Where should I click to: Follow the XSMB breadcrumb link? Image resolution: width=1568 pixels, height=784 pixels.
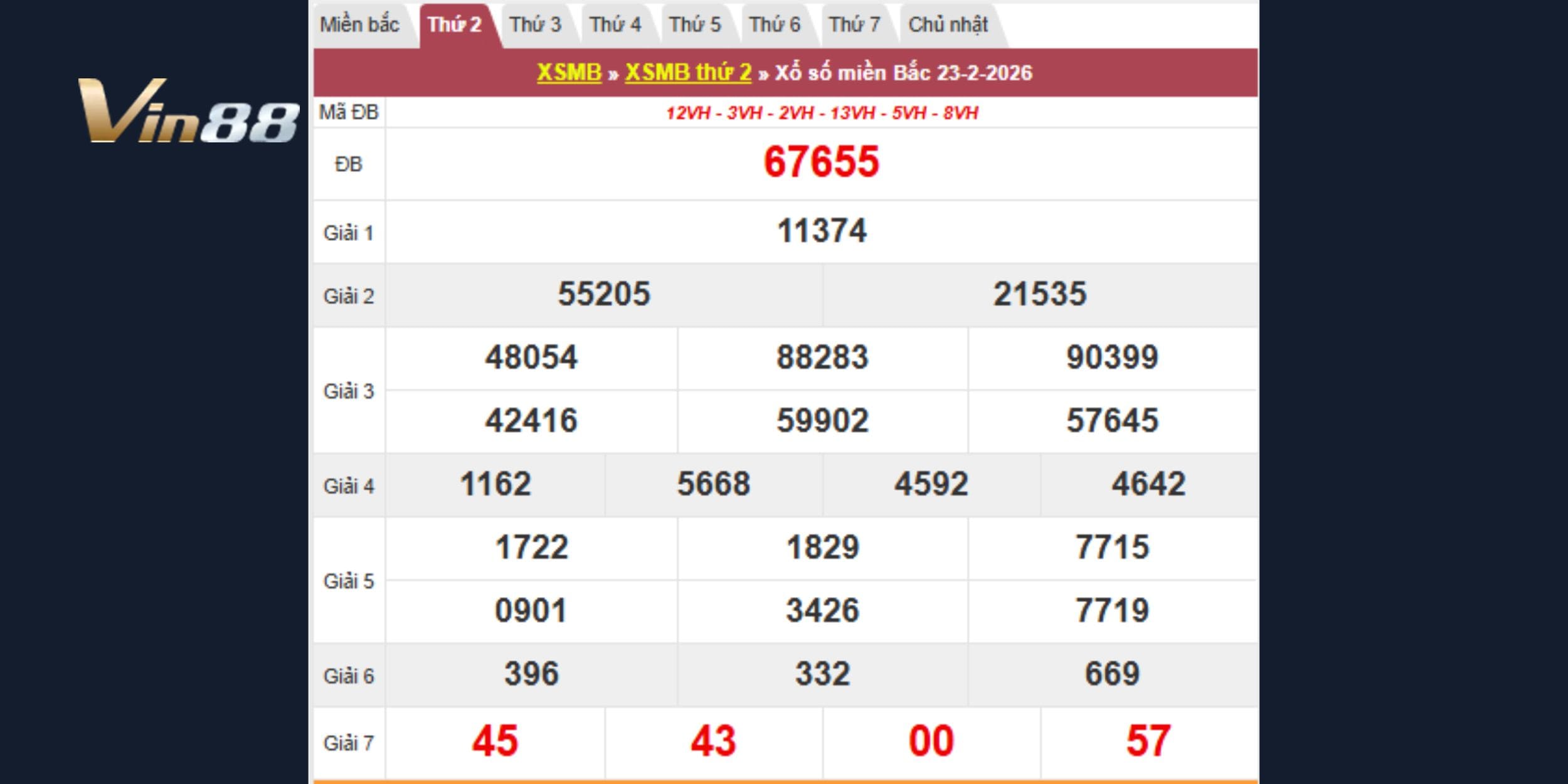click(x=569, y=73)
